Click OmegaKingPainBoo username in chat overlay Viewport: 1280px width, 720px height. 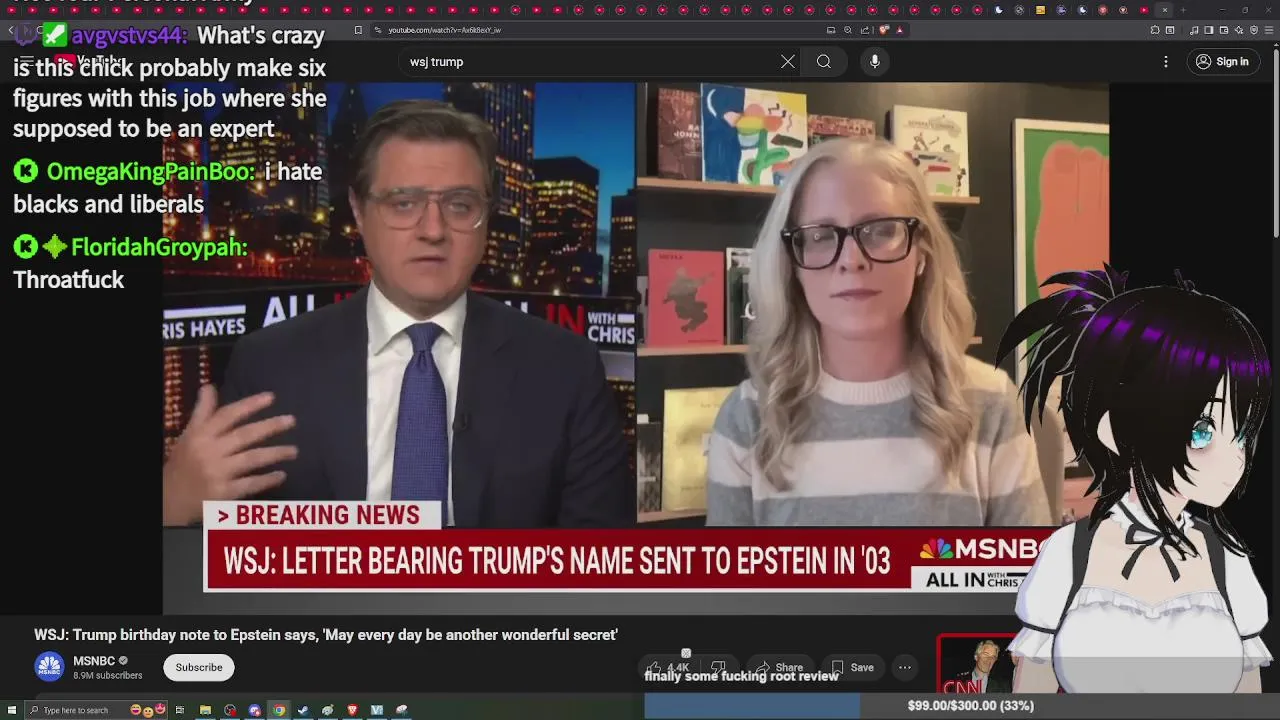click(150, 171)
